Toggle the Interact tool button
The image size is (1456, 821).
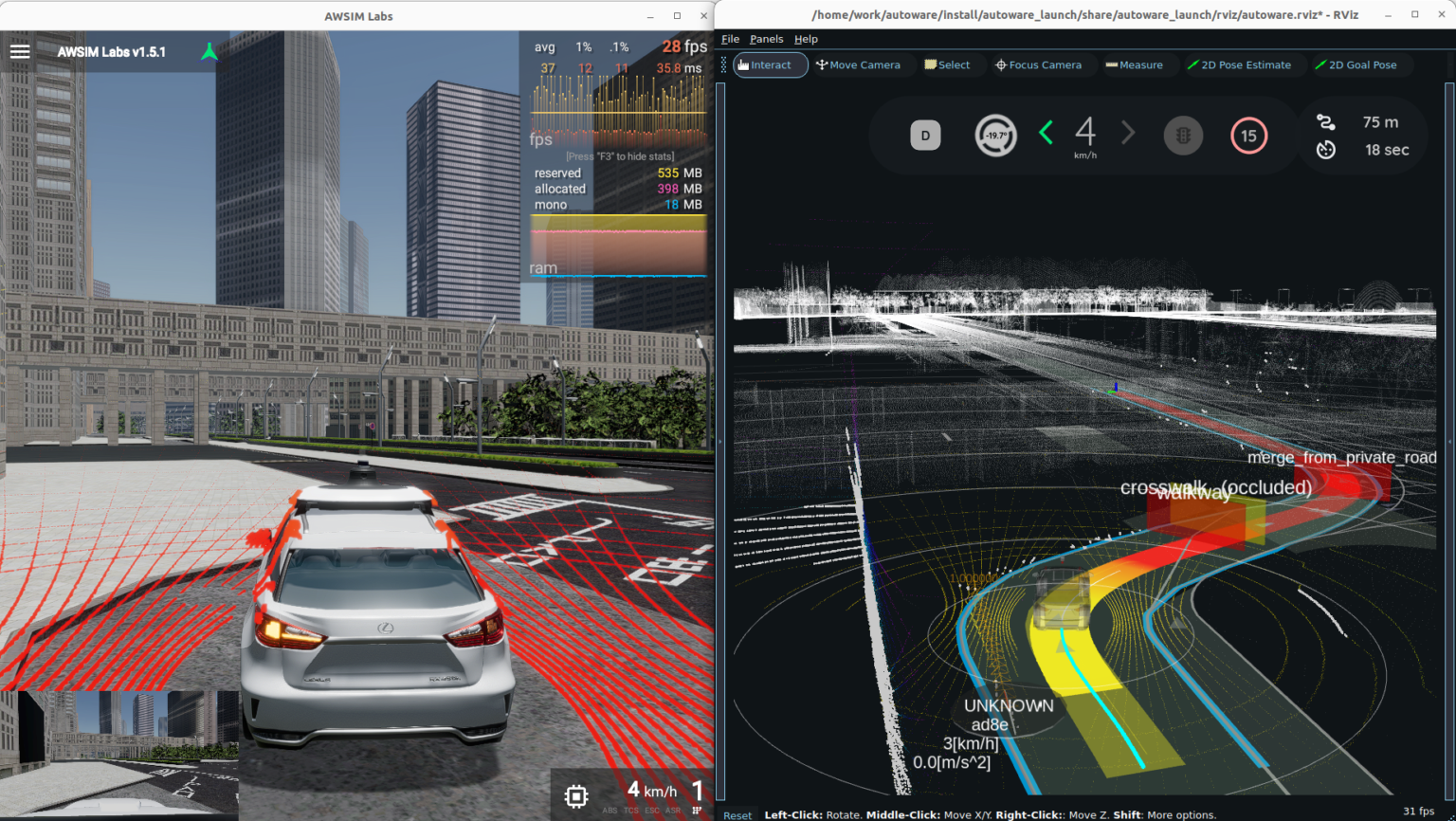point(770,65)
